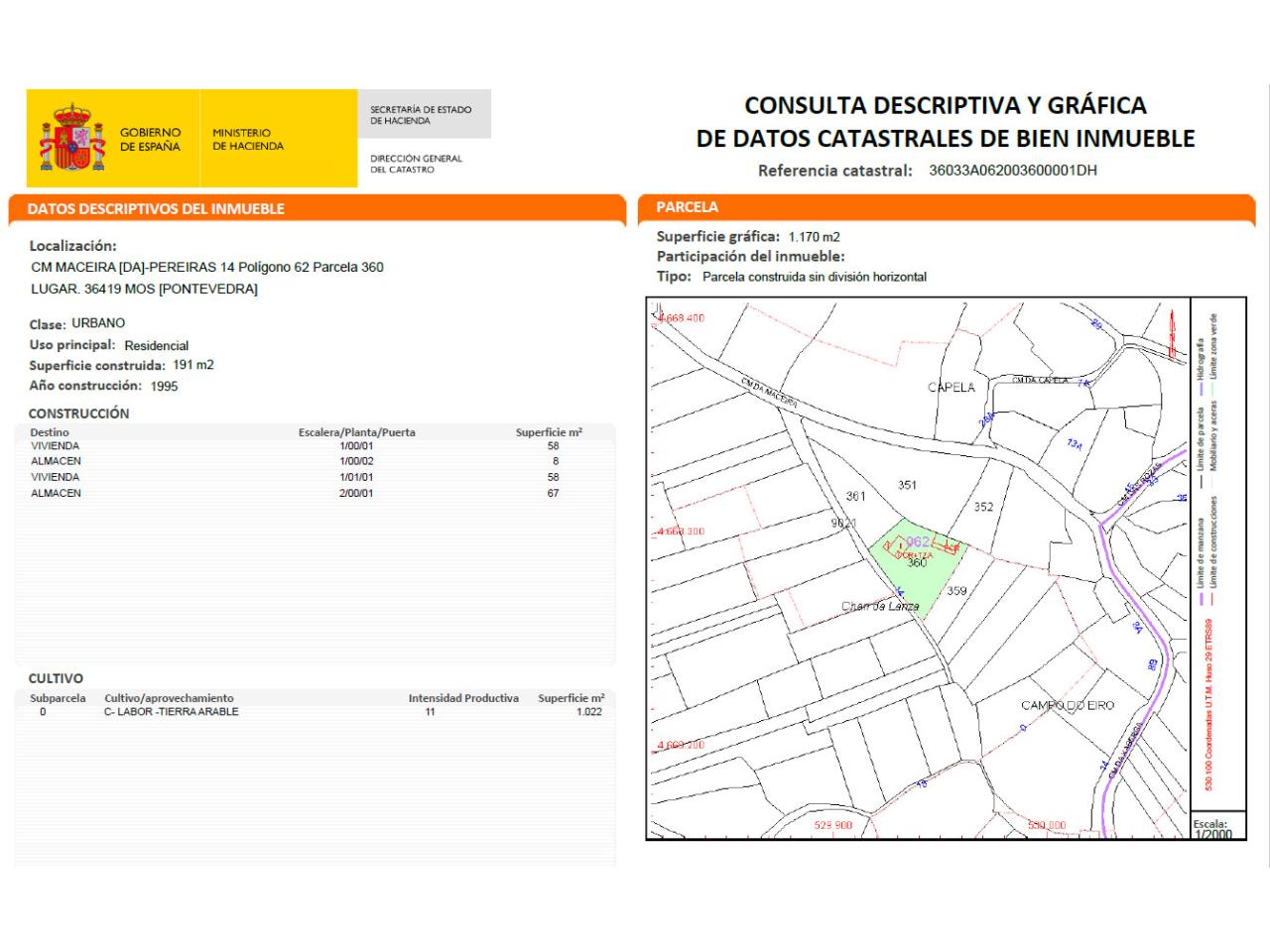Click the Dirección General del Catastro text

click(417, 164)
